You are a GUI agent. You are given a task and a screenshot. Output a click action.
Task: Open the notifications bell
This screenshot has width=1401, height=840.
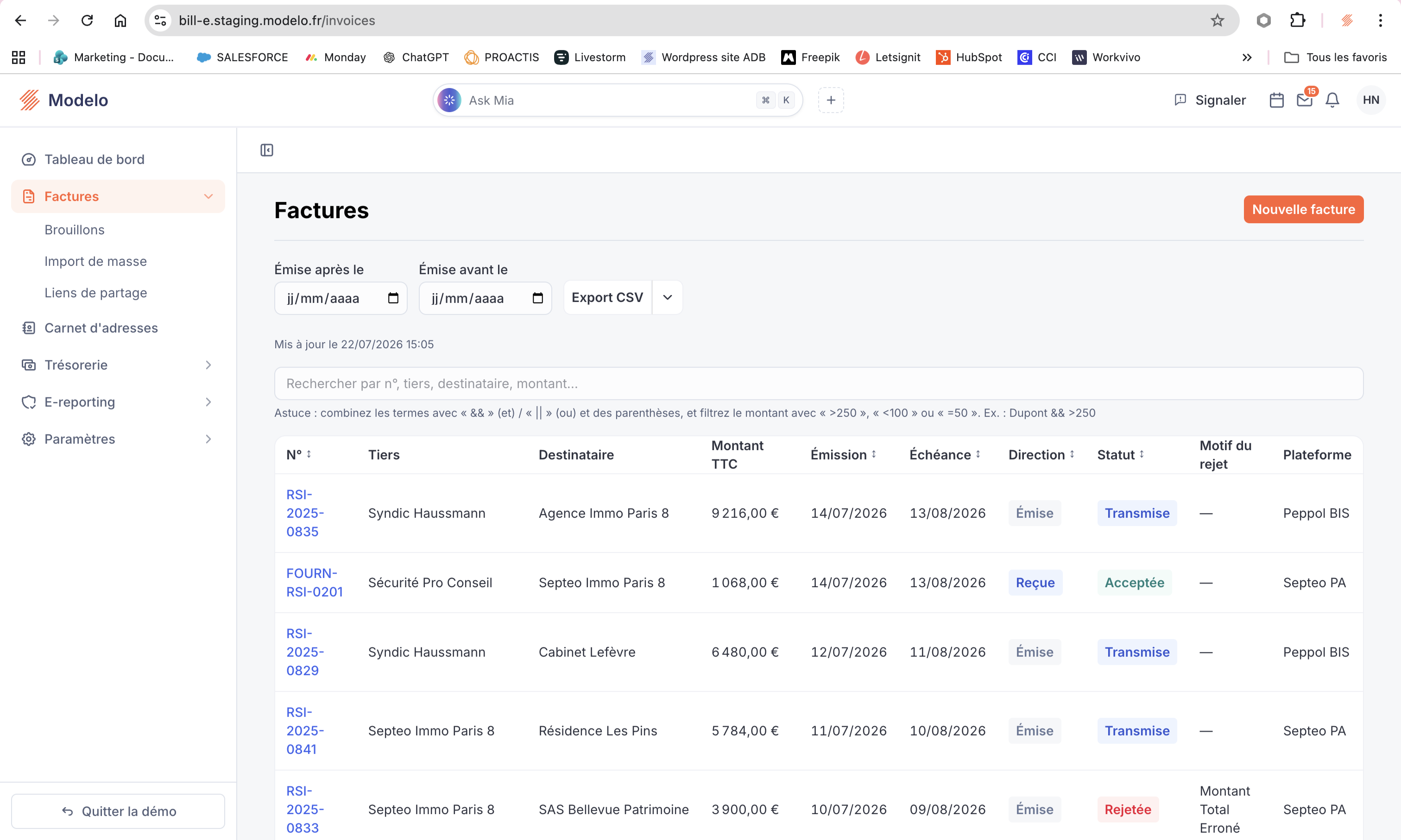(1332, 100)
